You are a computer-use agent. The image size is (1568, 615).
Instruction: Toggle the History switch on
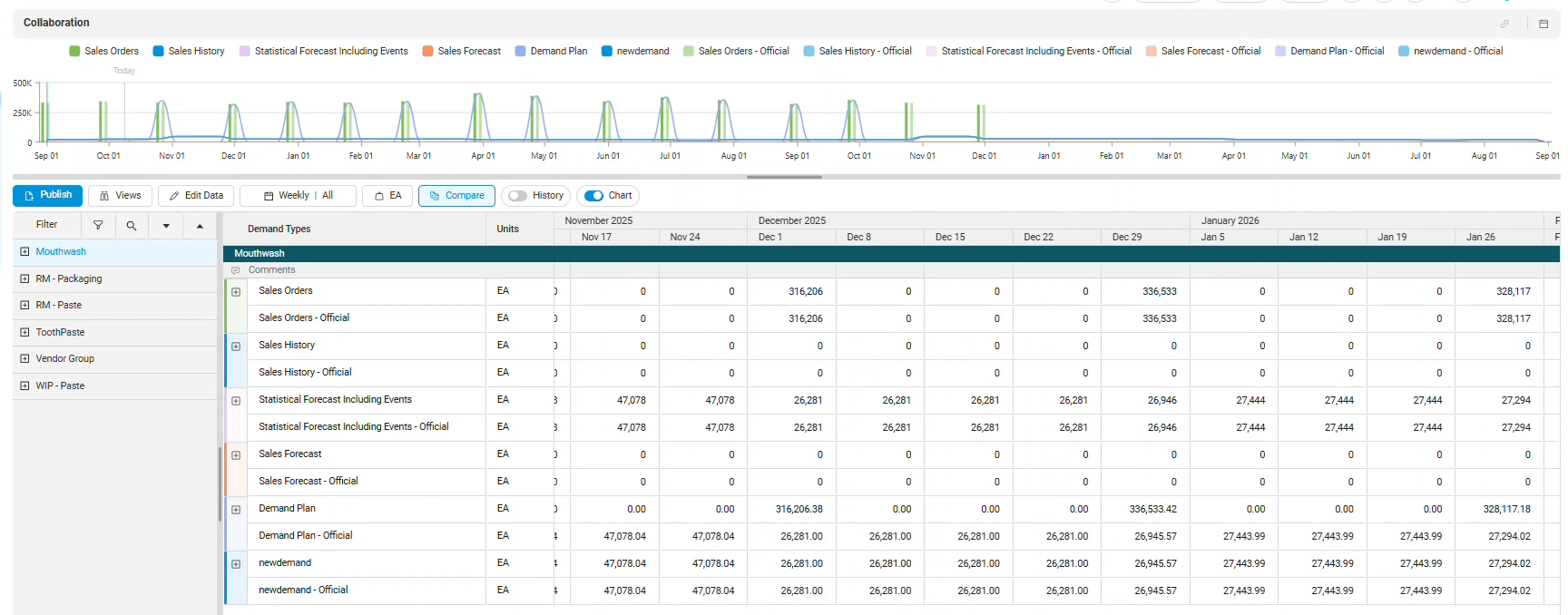[517, 196]
